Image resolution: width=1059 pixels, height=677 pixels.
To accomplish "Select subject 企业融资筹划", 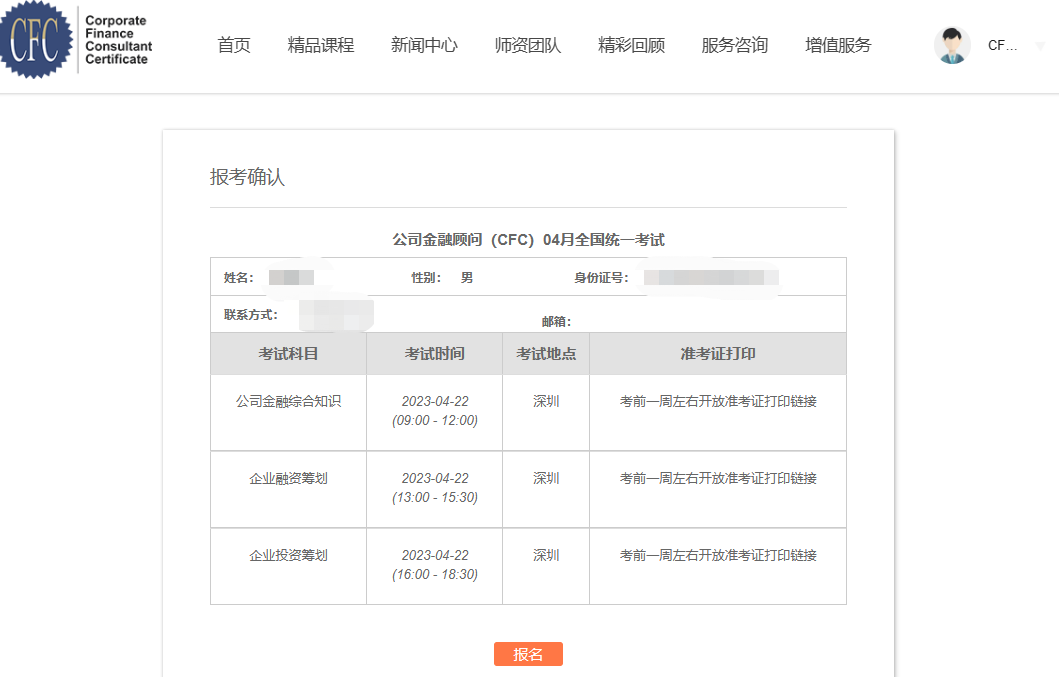I will 288,478.
